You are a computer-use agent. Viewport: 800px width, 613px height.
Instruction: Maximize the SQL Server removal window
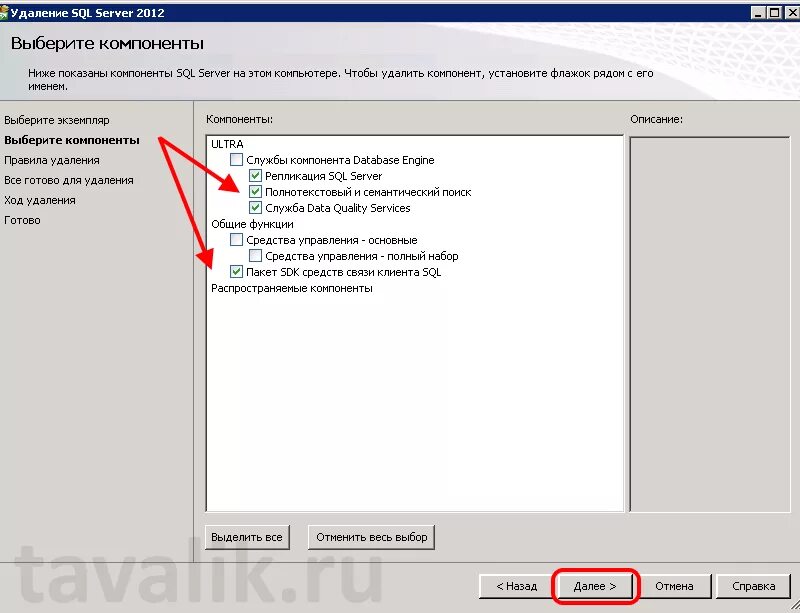(x=774, y=13)
